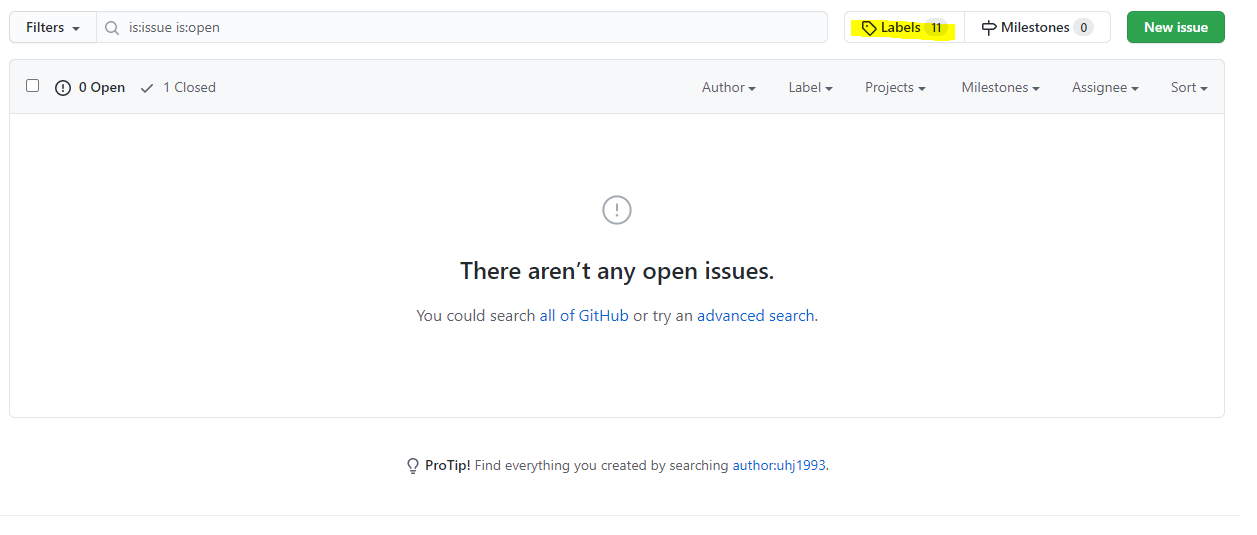Click the closed checkmark icon
The height and width of the screenshot is (535, 1257).
point(147,88)
